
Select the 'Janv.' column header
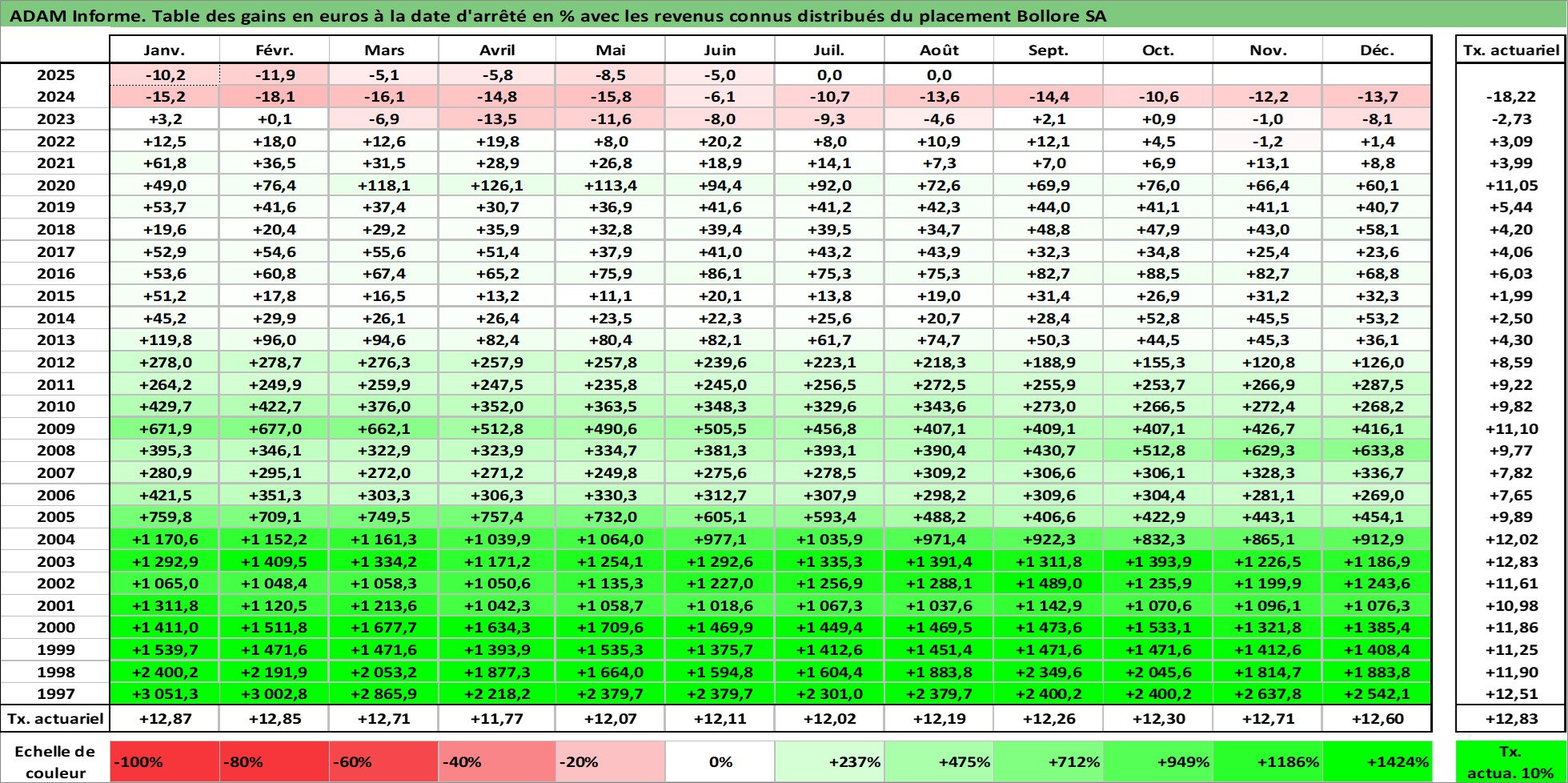[x=165, y=50]
